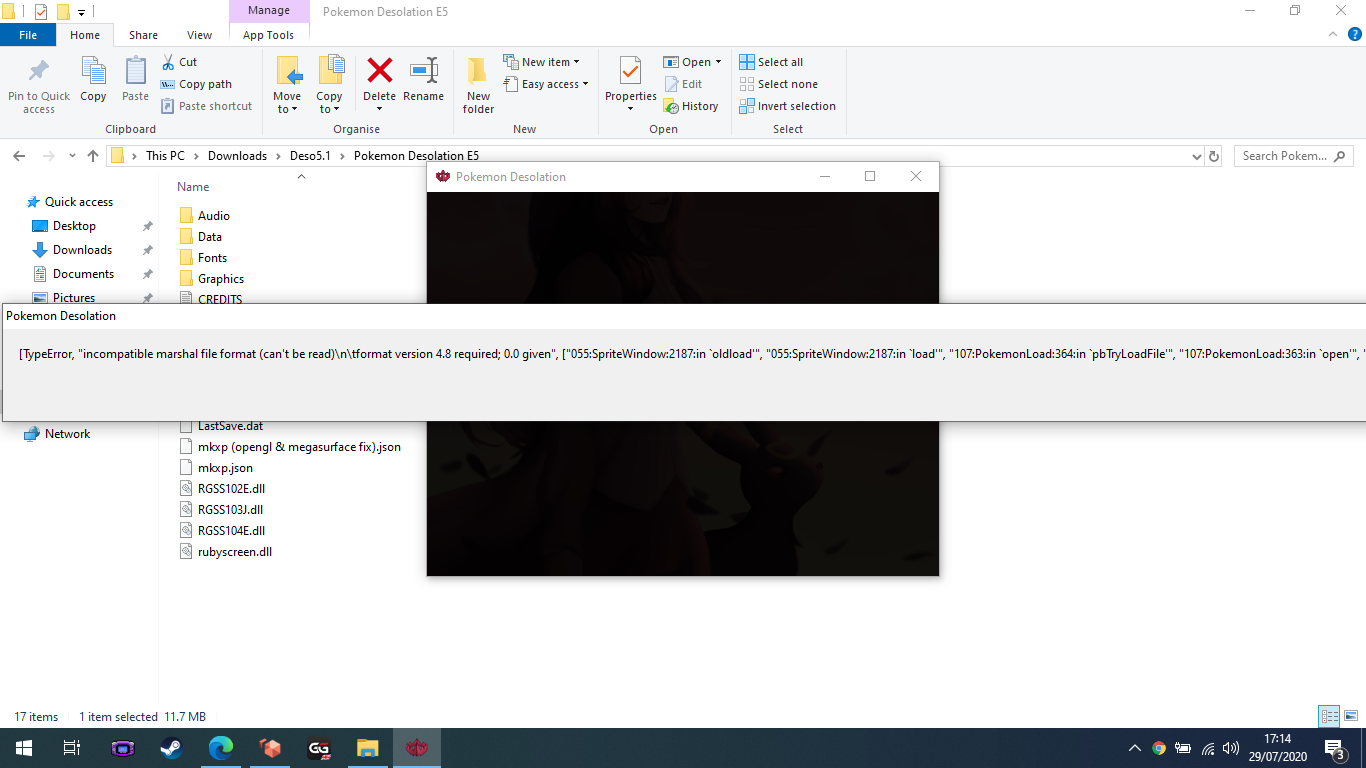Open Task View from the taskbar
Image resolution: width=1366 pixels, height=768 pixels.
(72, 748)
